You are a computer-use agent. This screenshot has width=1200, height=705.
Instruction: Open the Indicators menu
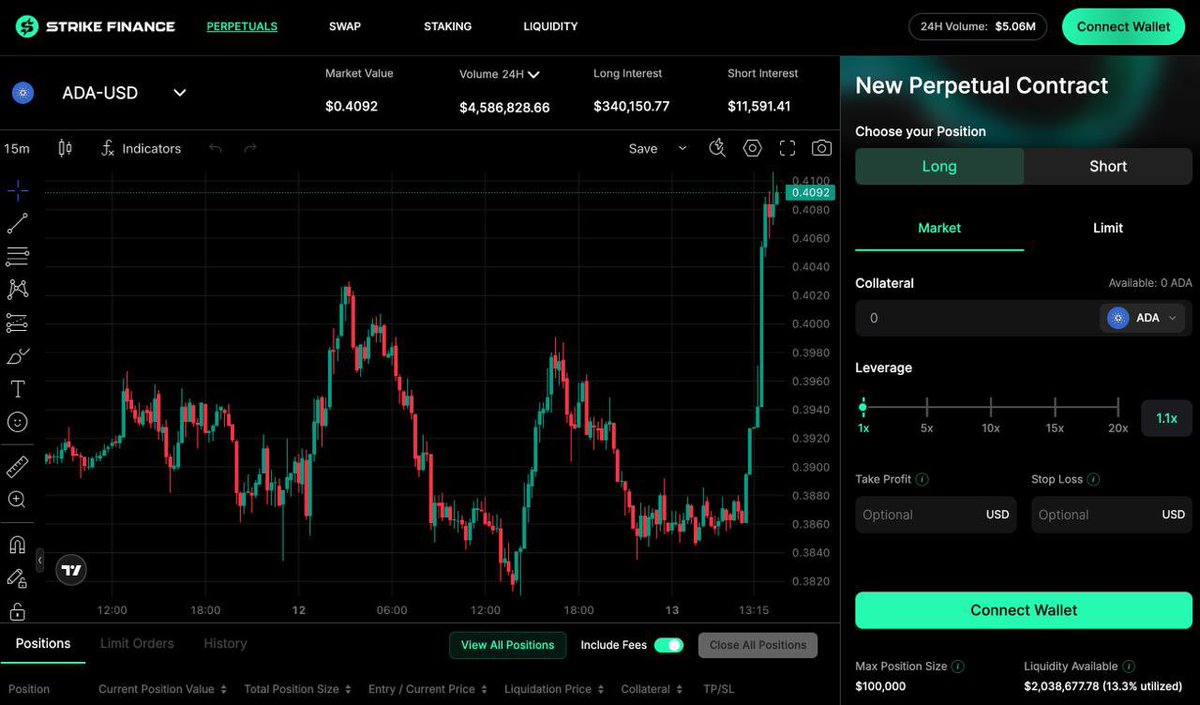pos(141,148)
